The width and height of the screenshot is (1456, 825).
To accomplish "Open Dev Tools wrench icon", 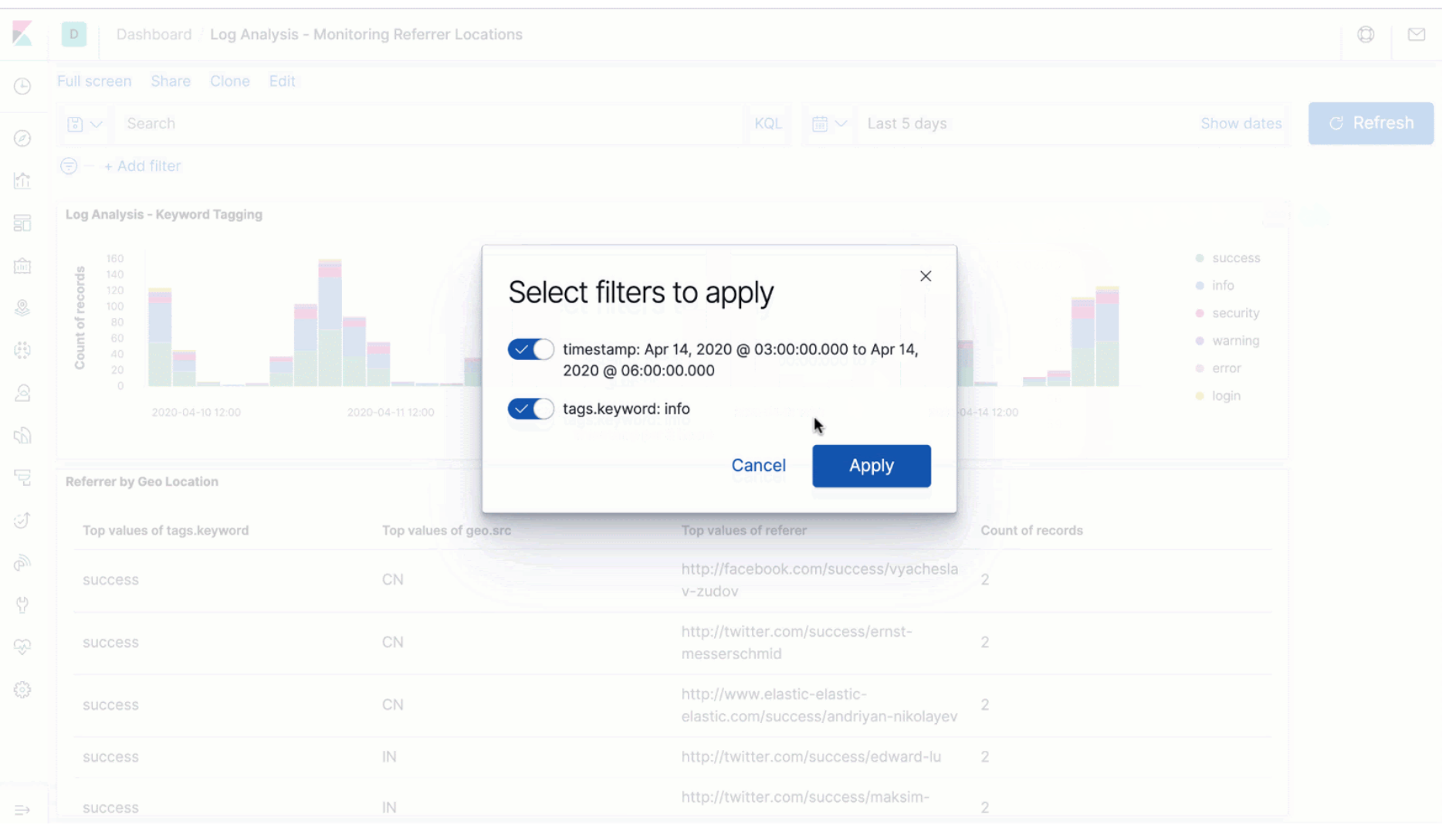I will click(22, 605).
